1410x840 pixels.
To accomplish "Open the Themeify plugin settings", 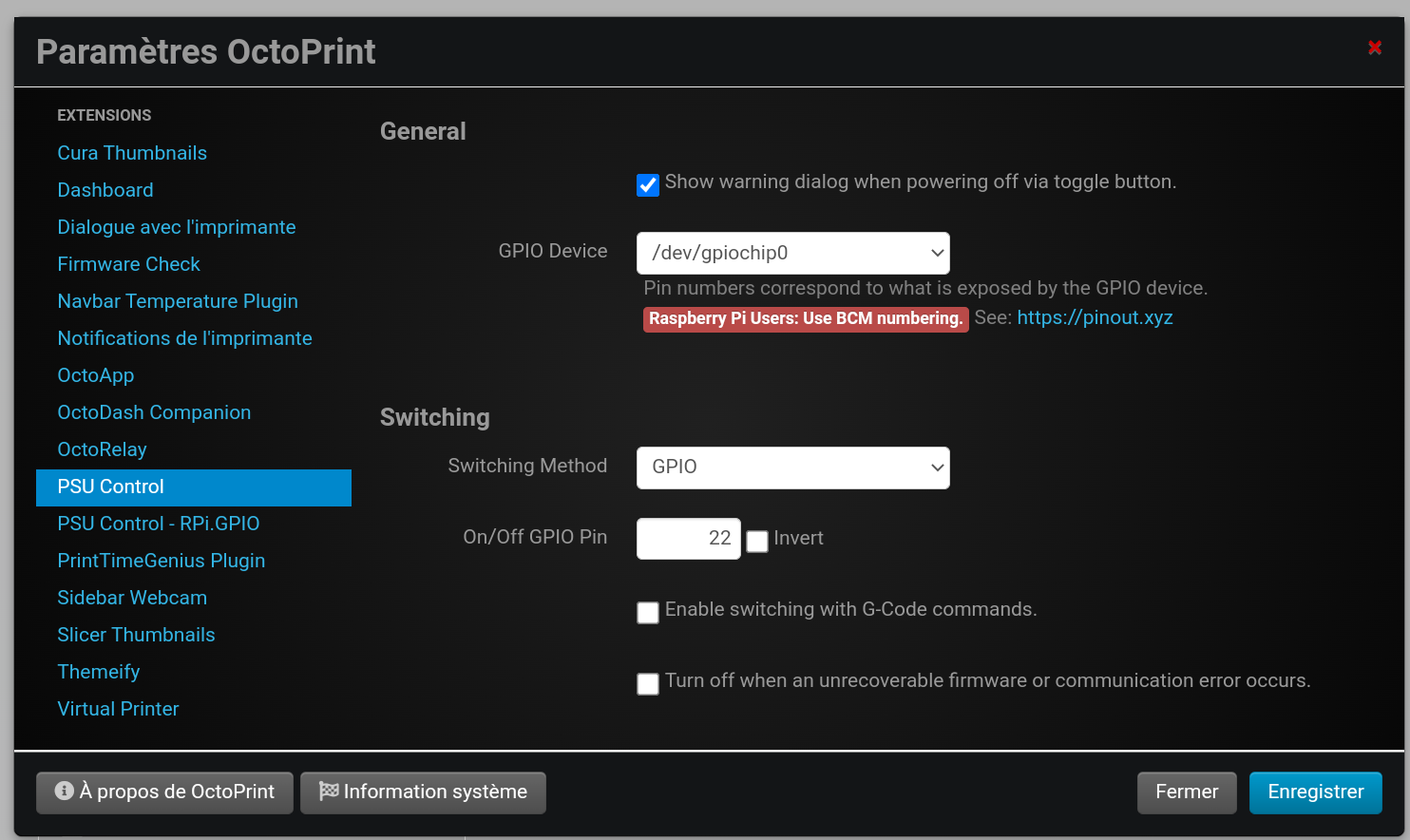I will click(99, 672).
